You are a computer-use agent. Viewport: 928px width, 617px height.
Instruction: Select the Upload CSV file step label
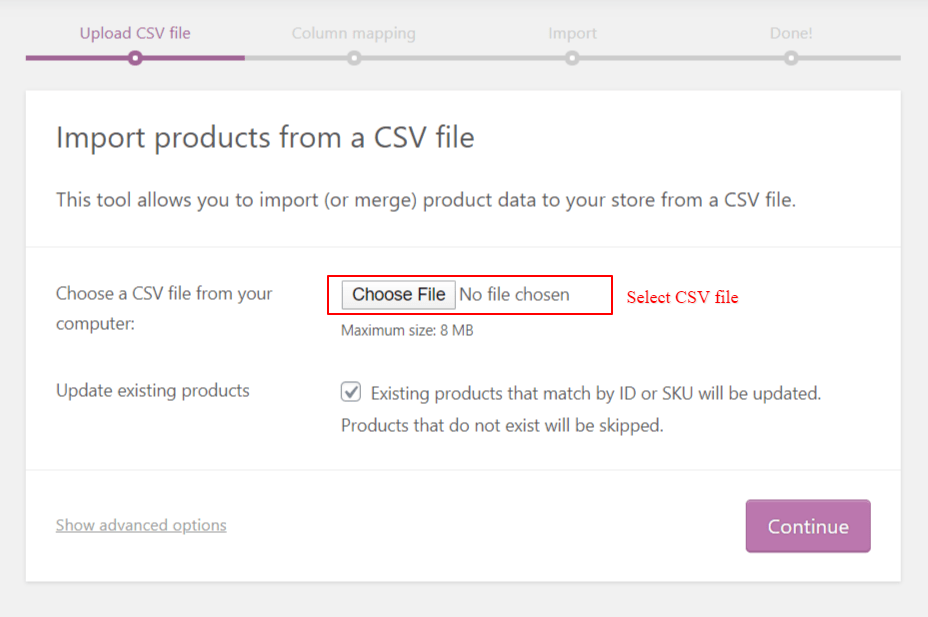point(135,33)
